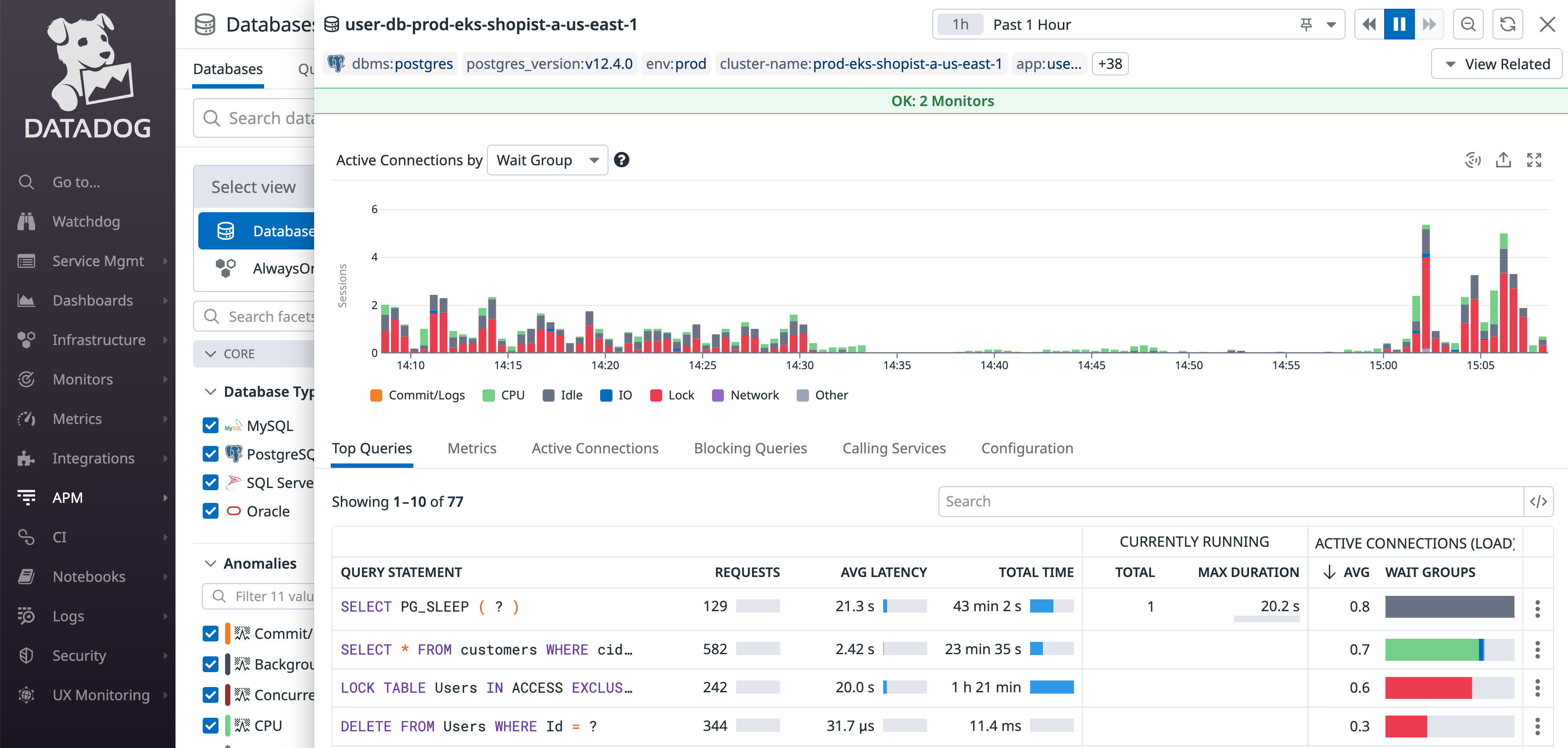Open the View Related dropdown

click(1496, 64)
